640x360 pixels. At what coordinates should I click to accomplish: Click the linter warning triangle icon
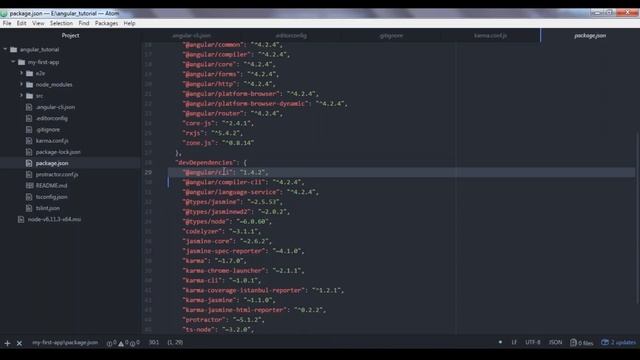[121, 344]
